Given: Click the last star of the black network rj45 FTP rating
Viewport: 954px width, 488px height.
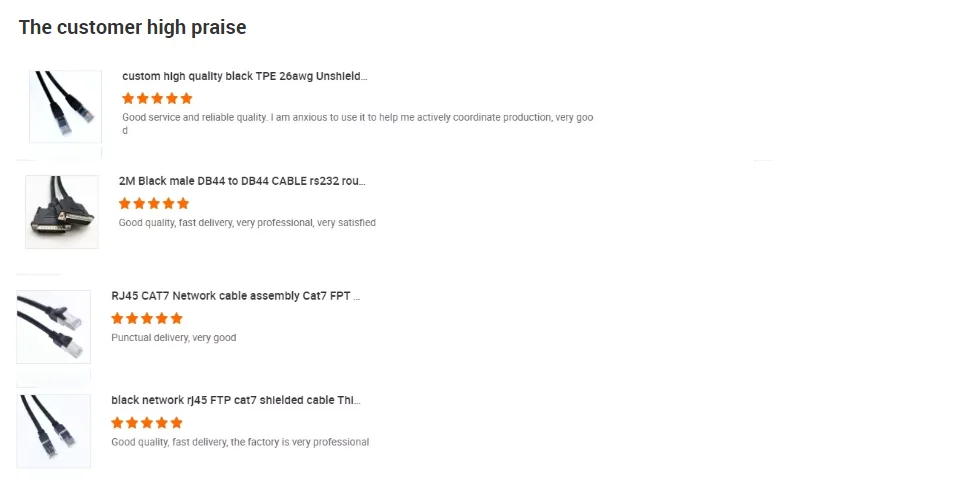Looking at the screenshot, I should (177, 423).
